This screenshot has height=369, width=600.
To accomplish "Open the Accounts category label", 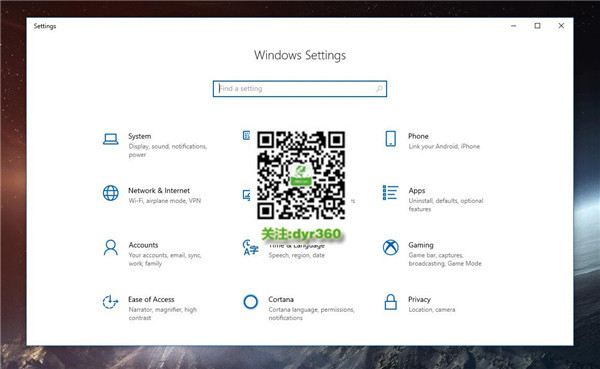I will 143,245.
